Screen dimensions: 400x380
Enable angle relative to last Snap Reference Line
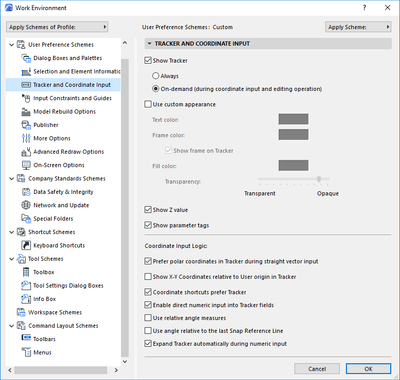pos(148,331)
